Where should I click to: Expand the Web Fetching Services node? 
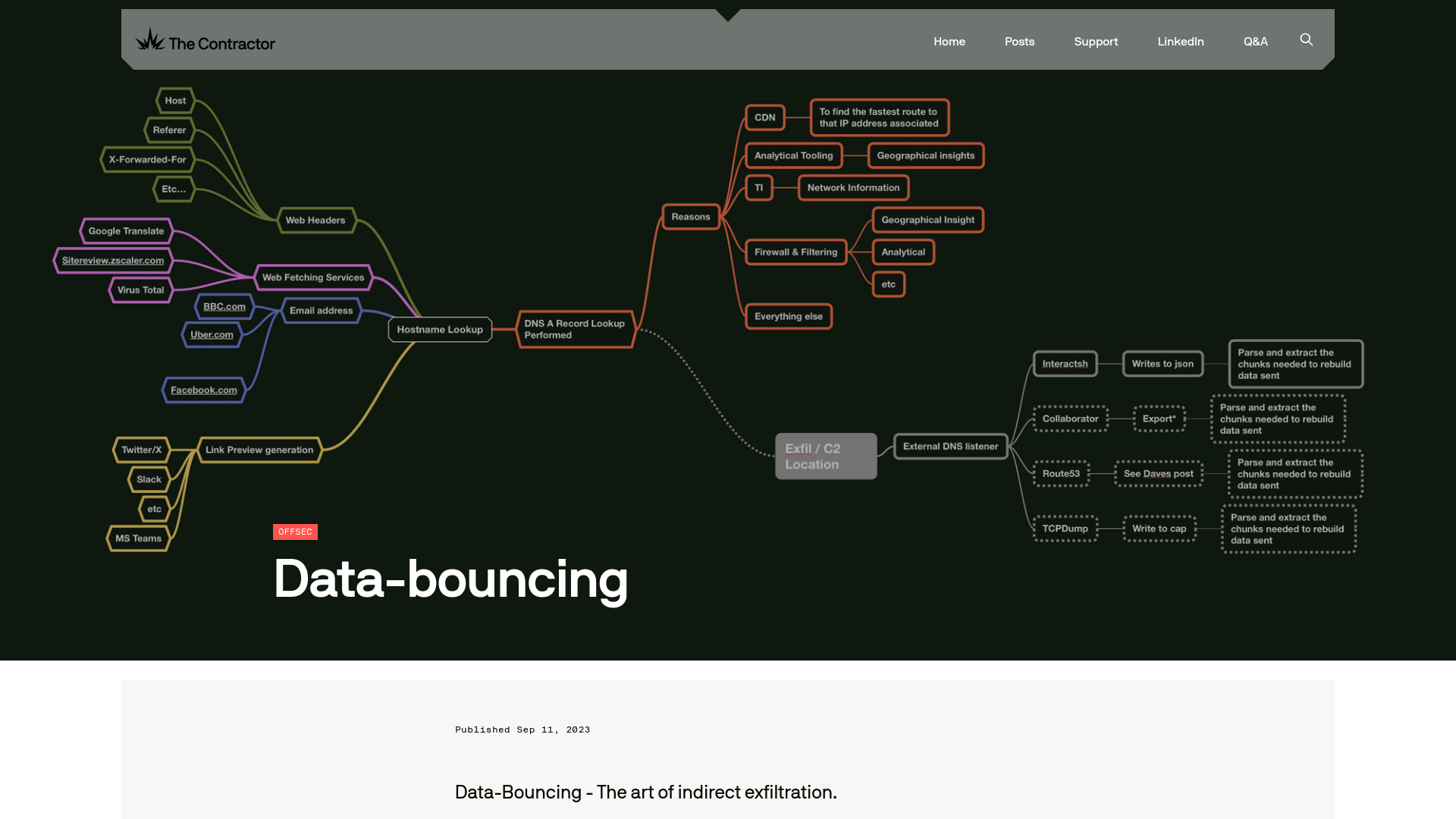314,277
